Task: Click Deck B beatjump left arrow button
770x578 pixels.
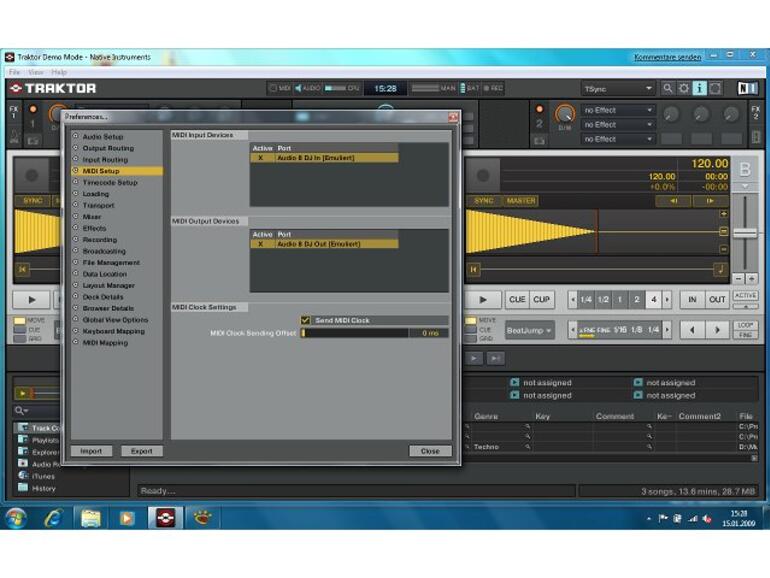Action: click(692, 330)
